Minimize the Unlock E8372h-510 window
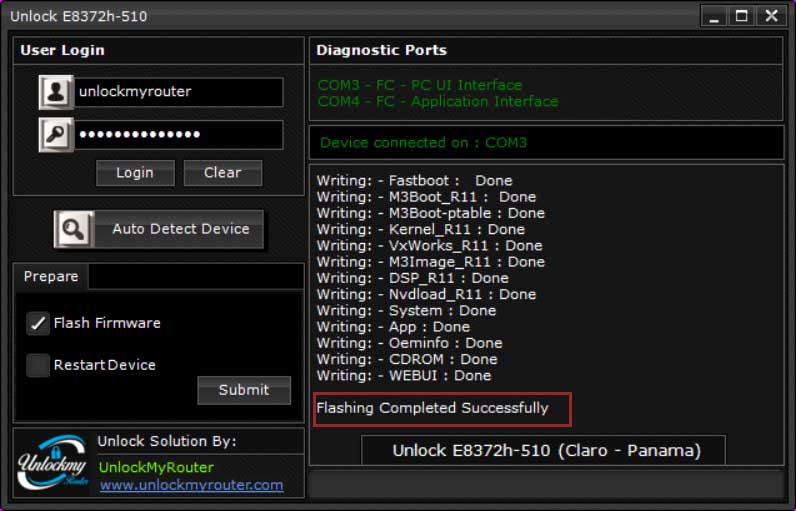This screenshot has width=796, height=511. coord(714,17)
